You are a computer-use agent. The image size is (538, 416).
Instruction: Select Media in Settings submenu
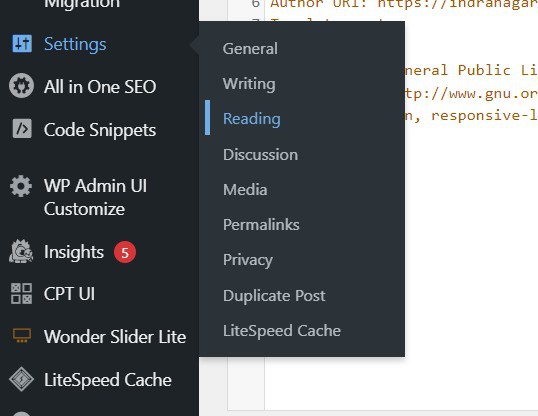click(245, 189)
